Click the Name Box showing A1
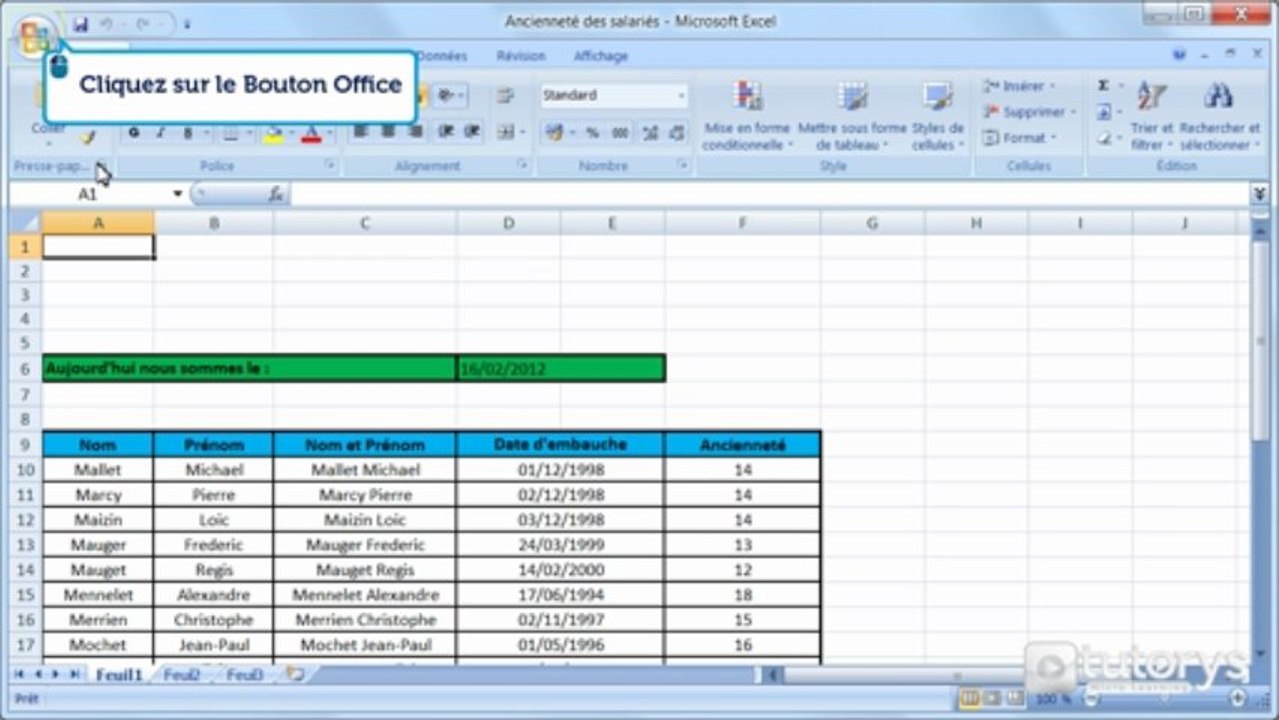Image resolution: width=1279 pixels, height=720 pixels. pyautogui.click(x=88, y=194)
